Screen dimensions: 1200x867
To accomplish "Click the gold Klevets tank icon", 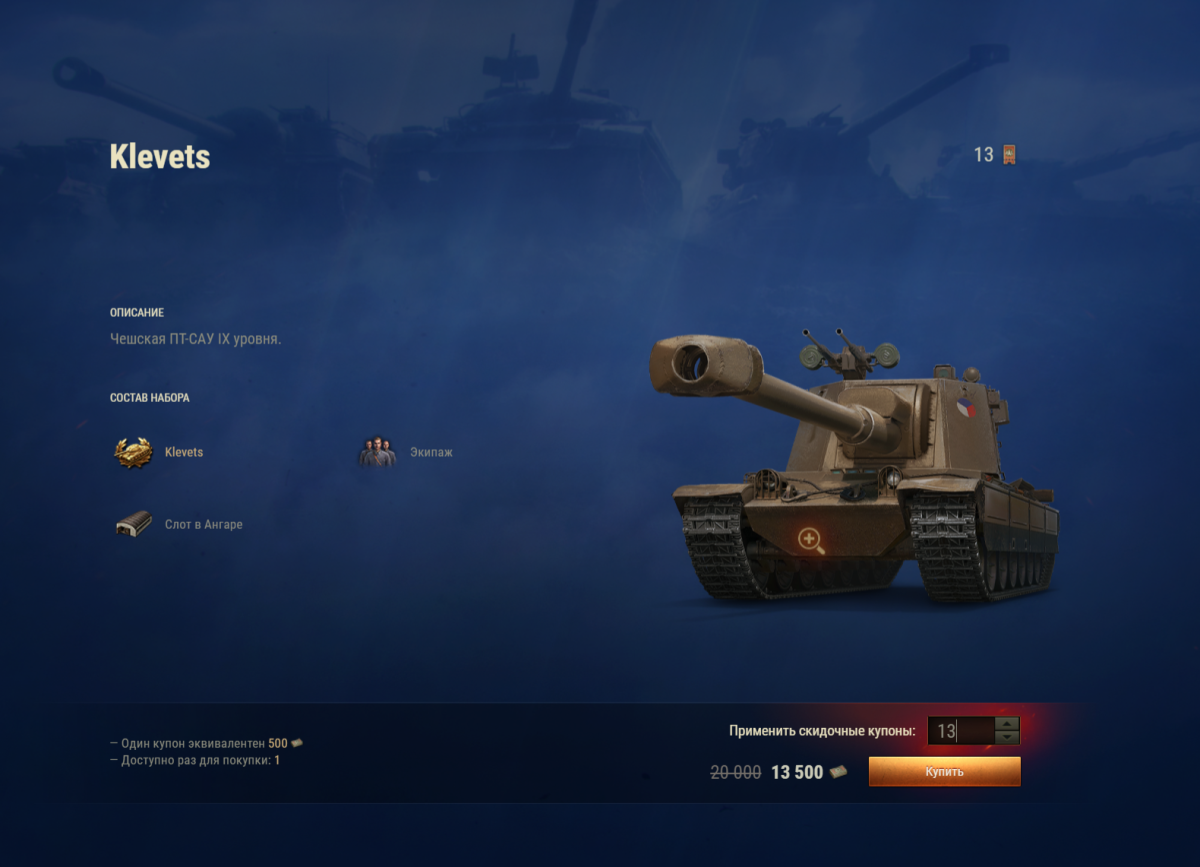I will [133, 452].
